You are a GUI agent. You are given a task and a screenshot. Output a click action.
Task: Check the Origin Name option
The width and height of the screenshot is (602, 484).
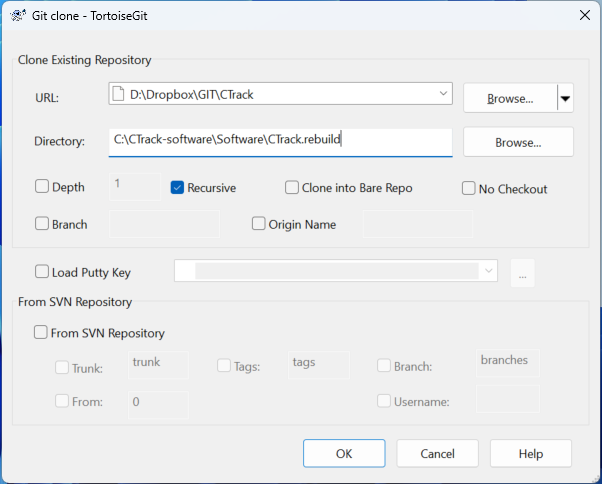pyautogui.click(x=259, y=224)
